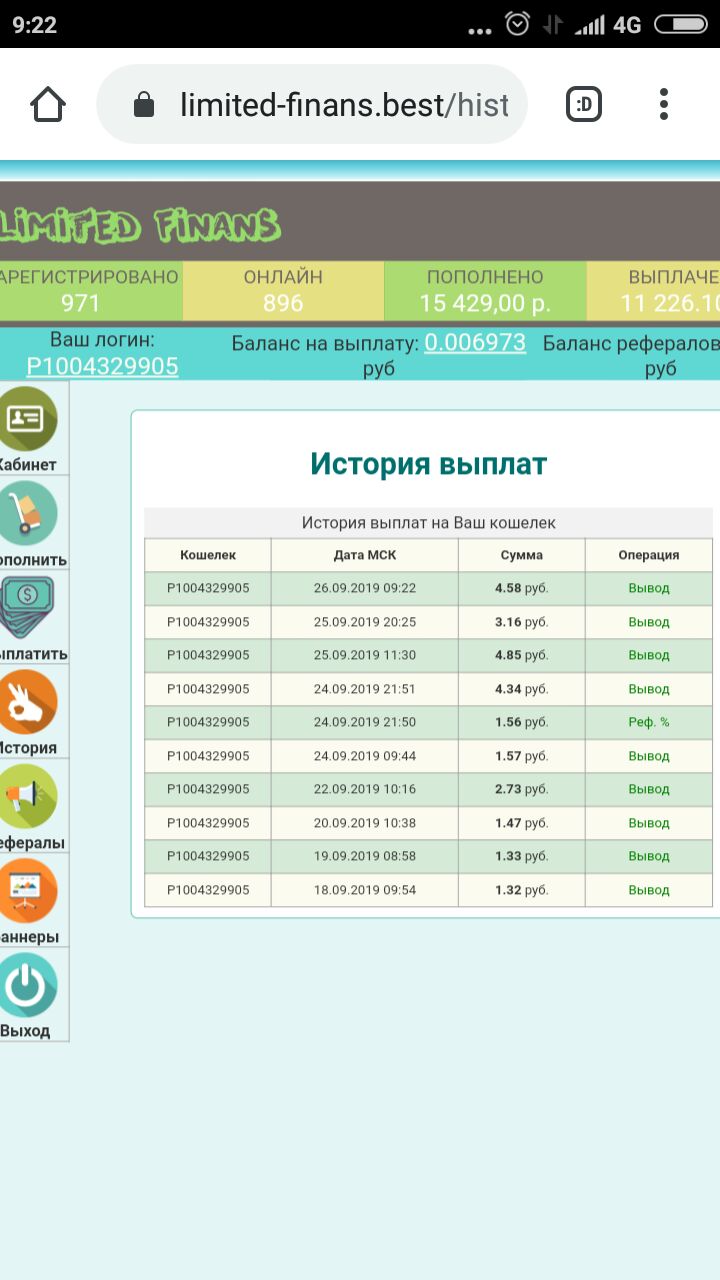Click the Зарегистрировано 971 stat block
Viewport: 720px width, 1280px height.
coord(90,290)
